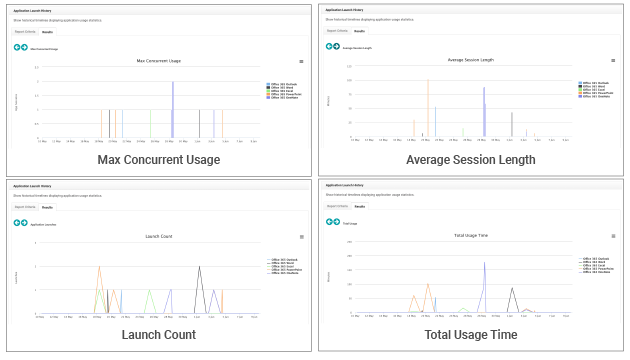Screen dimensions: 630x360
Task: Switch to Report Criteria tab in Total Usage panel
Action: click(x=338, y=206)
